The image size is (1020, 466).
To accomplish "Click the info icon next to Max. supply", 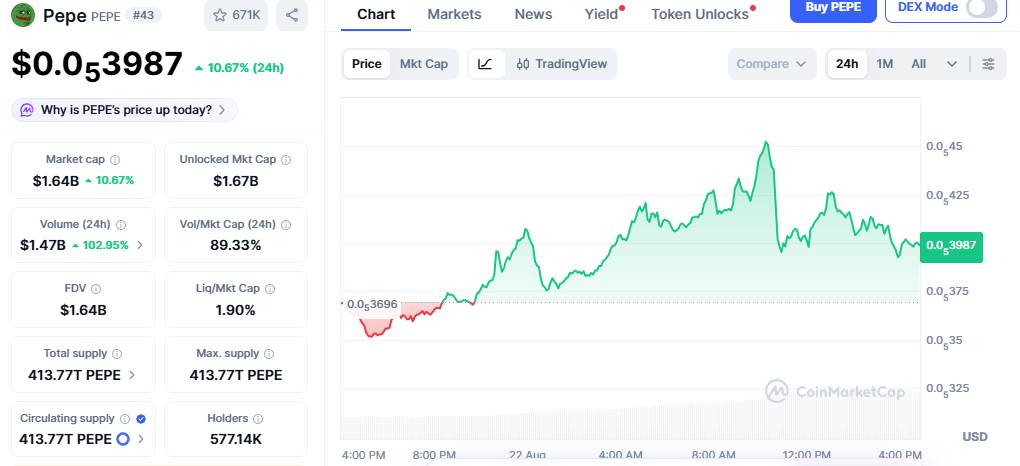I will point(269,353).
